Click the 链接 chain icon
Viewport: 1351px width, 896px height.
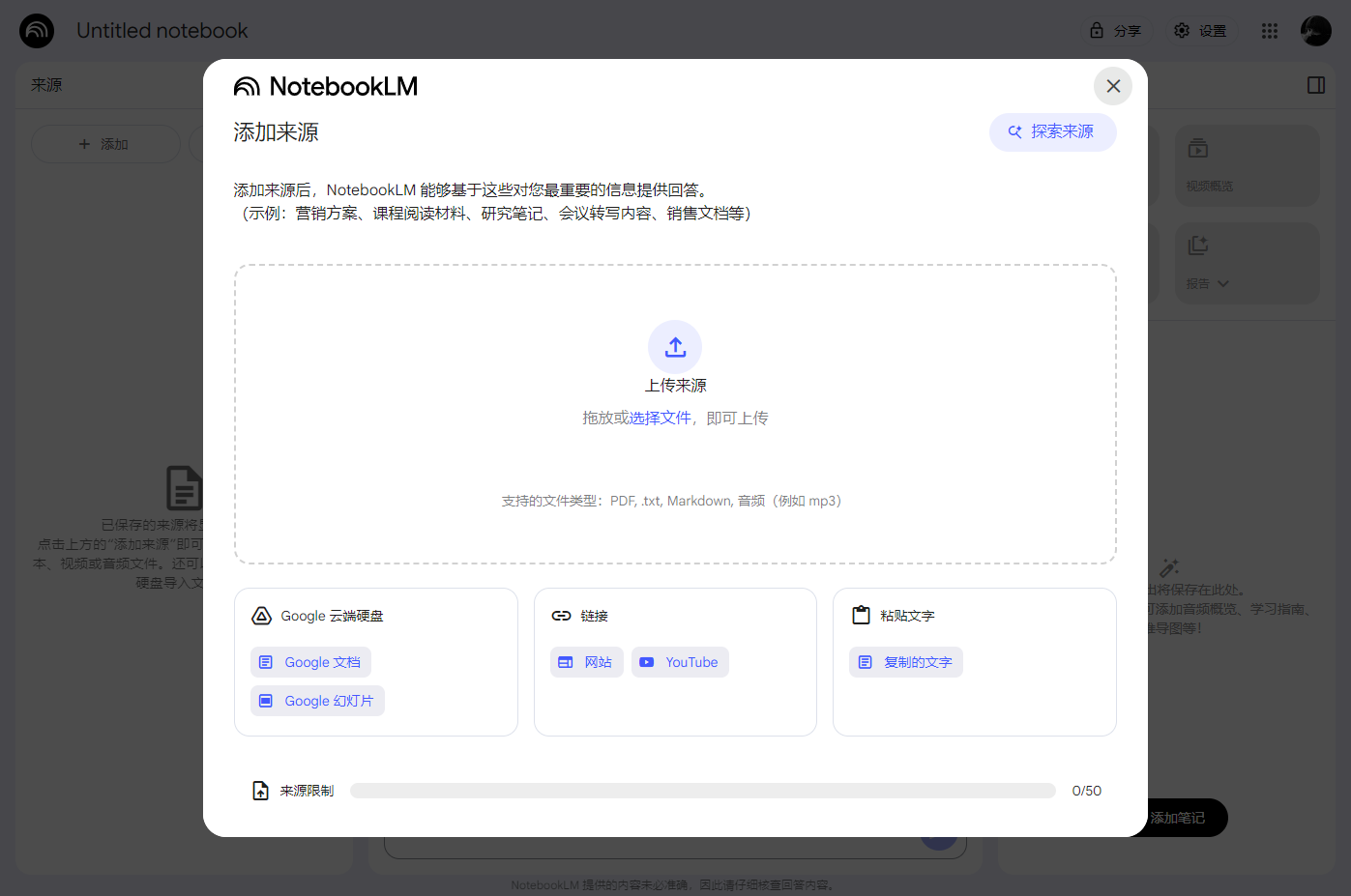561,616
